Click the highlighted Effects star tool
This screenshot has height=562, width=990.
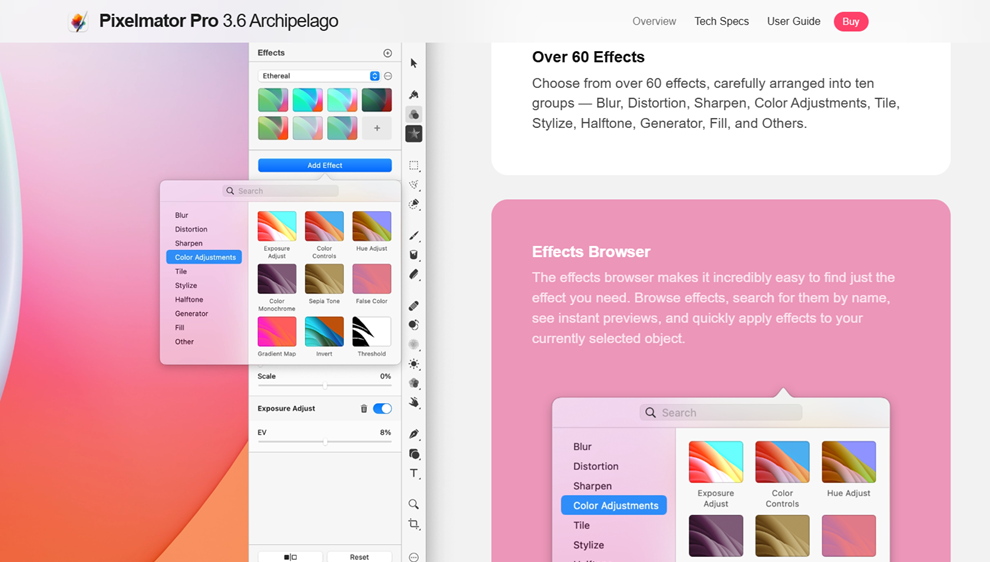pos(414,133)
